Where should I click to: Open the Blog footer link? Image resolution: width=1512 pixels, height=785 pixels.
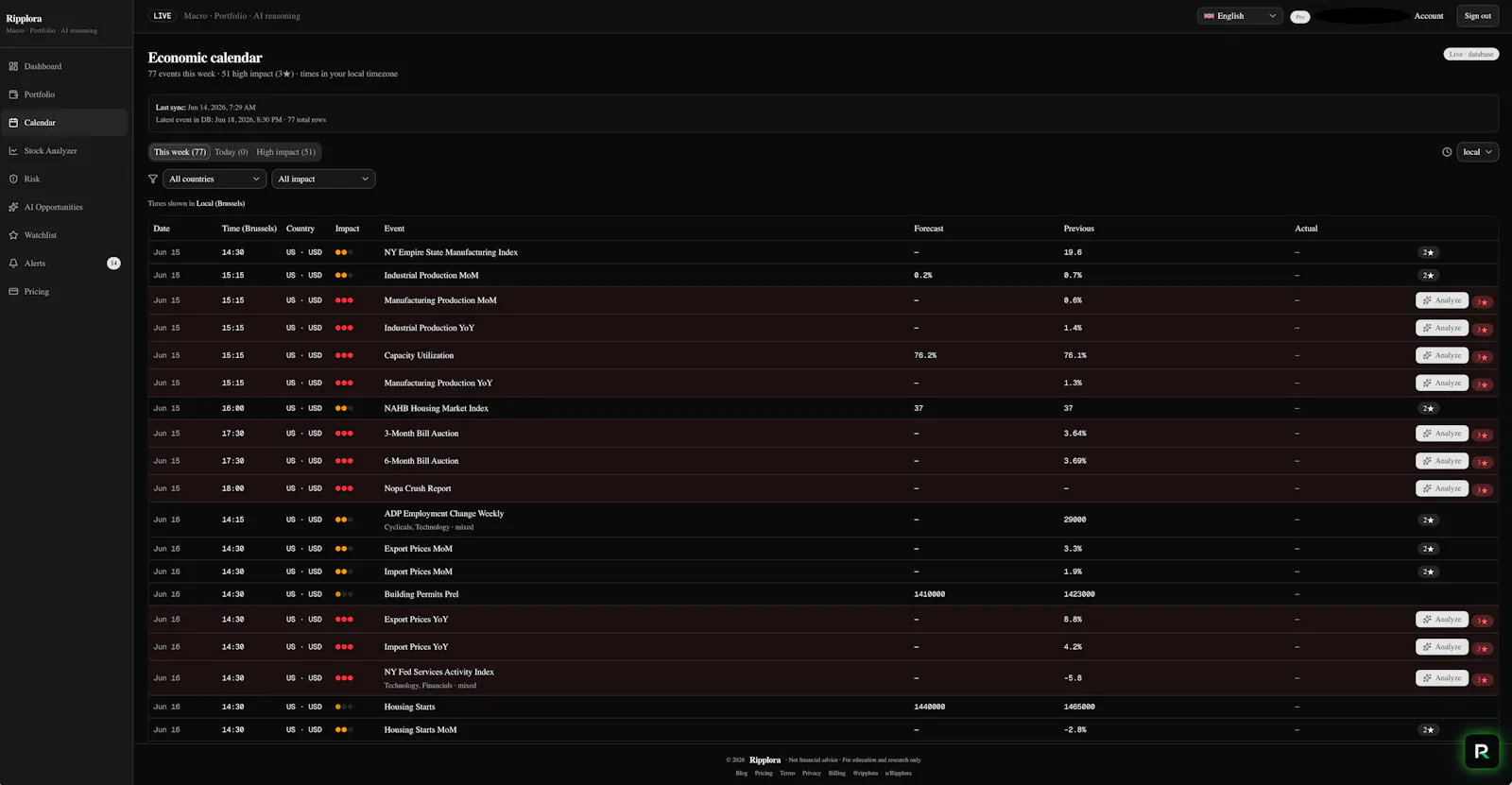[742, 773]
